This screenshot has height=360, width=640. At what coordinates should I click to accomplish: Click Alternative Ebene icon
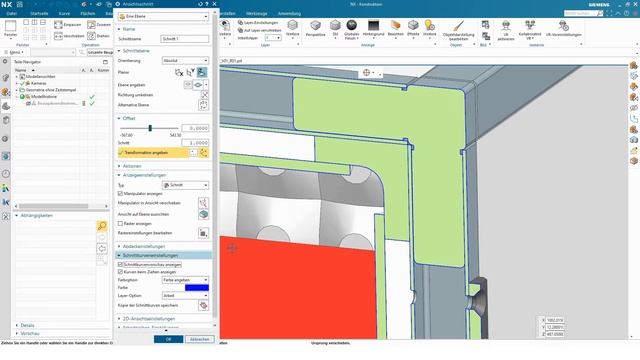coord(204,105)
